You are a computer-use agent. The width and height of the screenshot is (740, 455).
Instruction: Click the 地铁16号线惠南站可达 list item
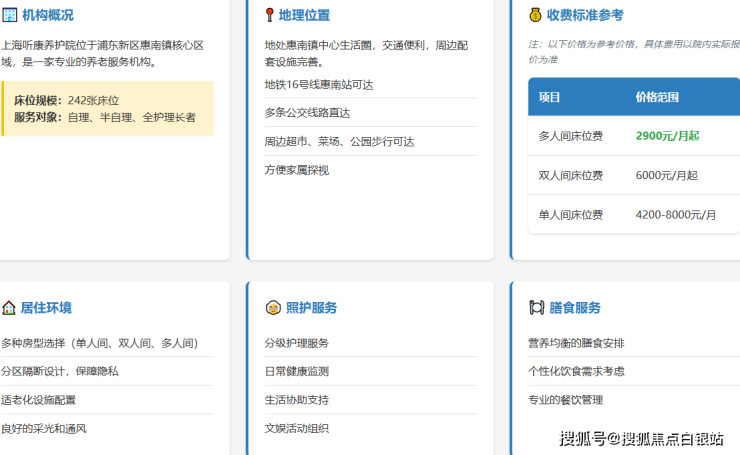[319, 85]
